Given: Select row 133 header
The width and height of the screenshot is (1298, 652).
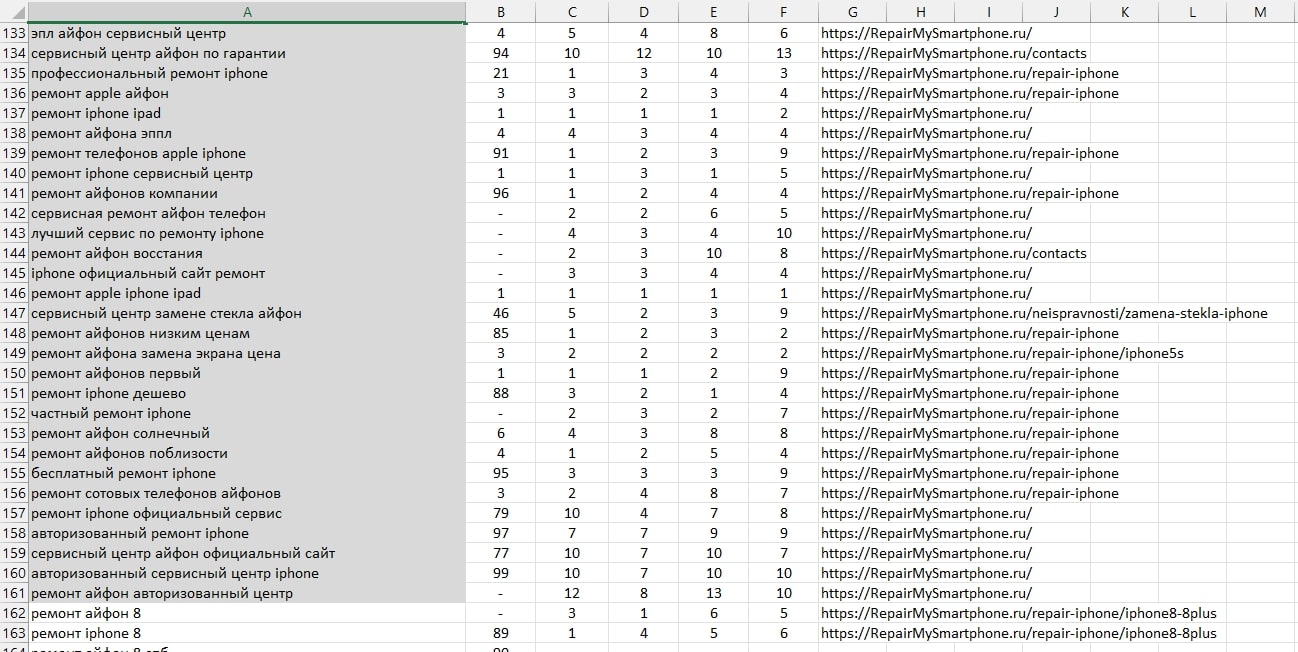Looking at the screenshot, I should 14,33.
